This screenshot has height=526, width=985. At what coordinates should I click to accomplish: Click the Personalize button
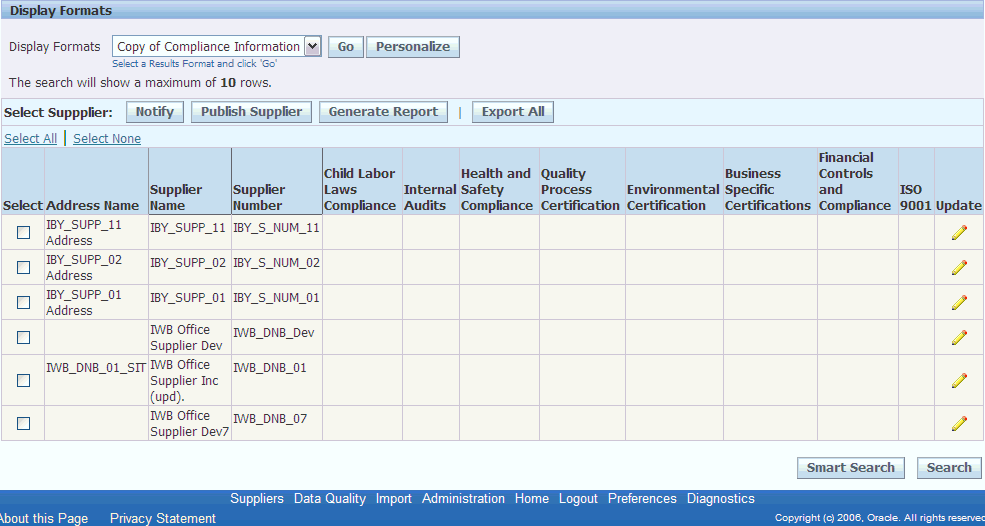point(413,47)
